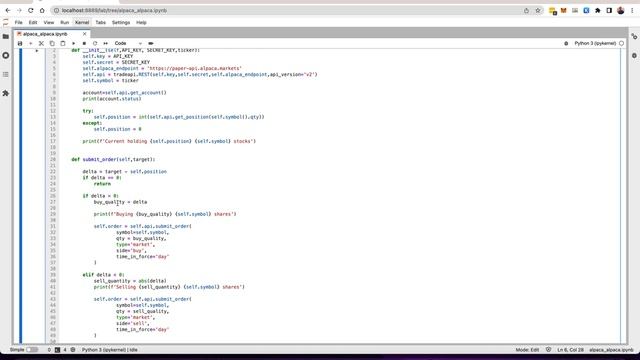
Task: Click the Python 3 (ipykernel) | Idle status text
Action: 109,350
